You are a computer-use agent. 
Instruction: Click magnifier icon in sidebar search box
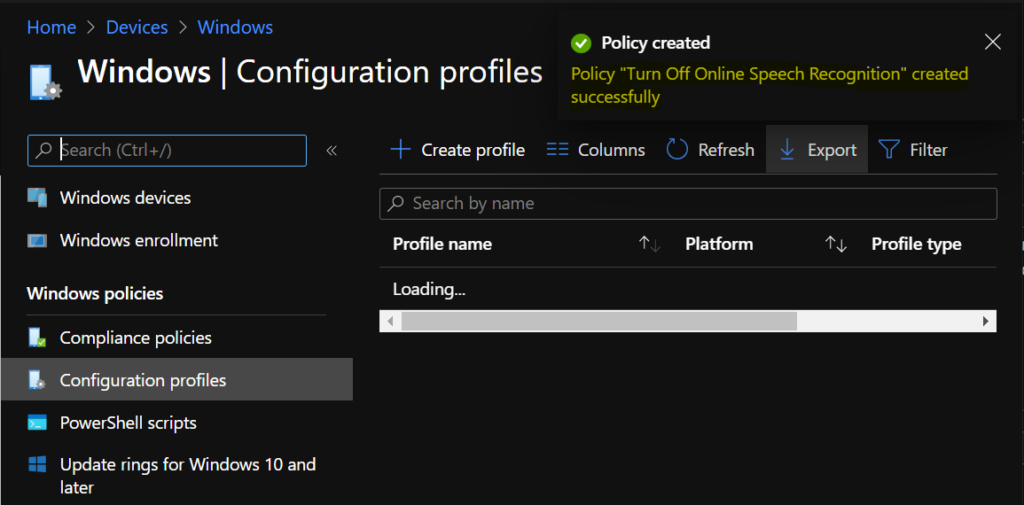pos(44,150)
